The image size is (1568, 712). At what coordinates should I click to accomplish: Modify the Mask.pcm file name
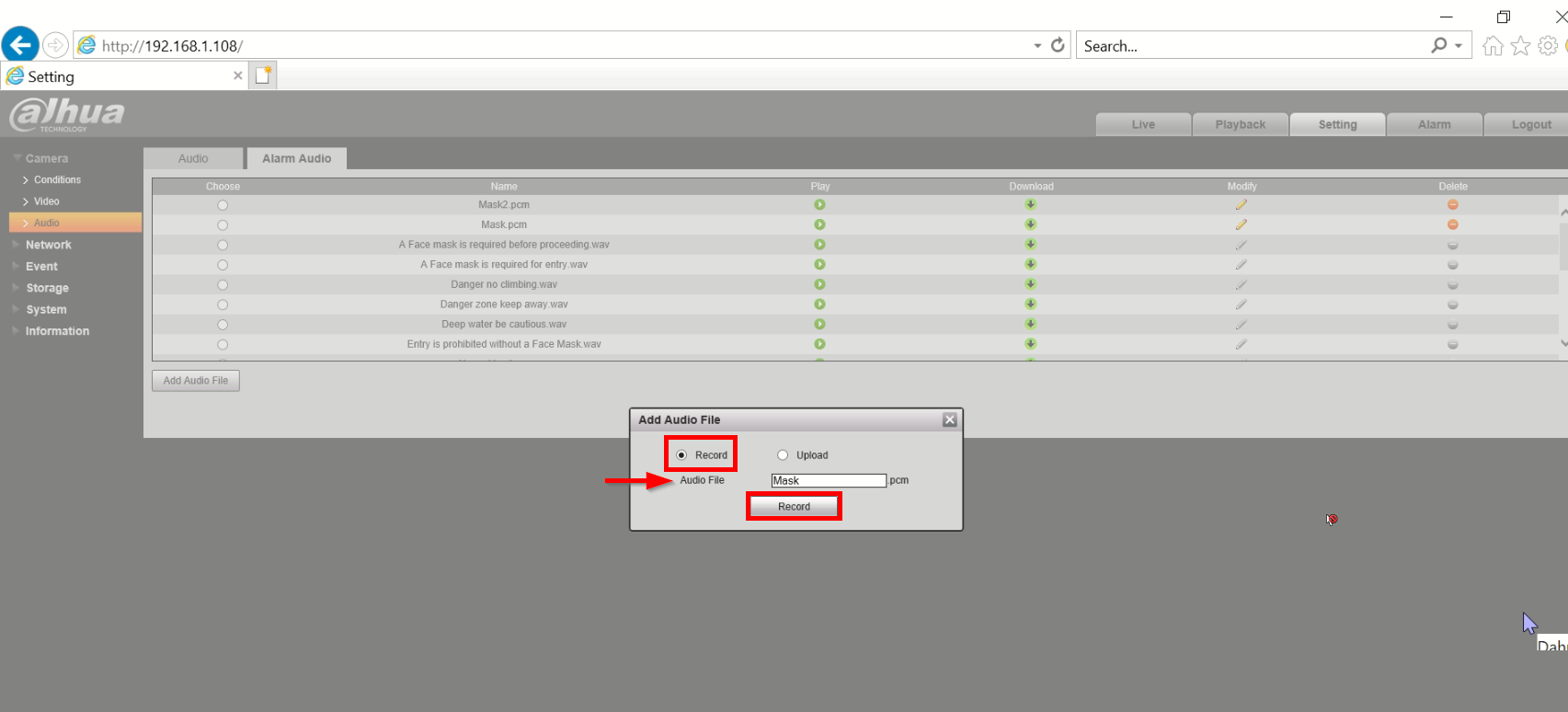click(x=1242, y=224)
